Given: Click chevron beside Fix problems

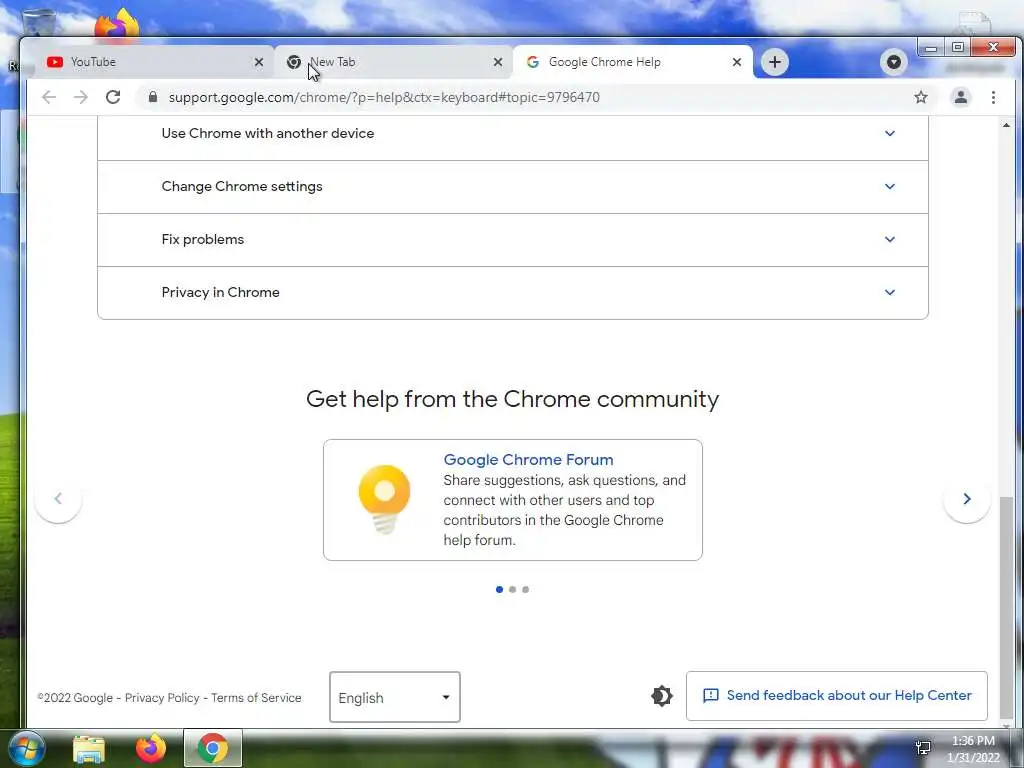Looking at the screenshot, I should tap(889, 239).
